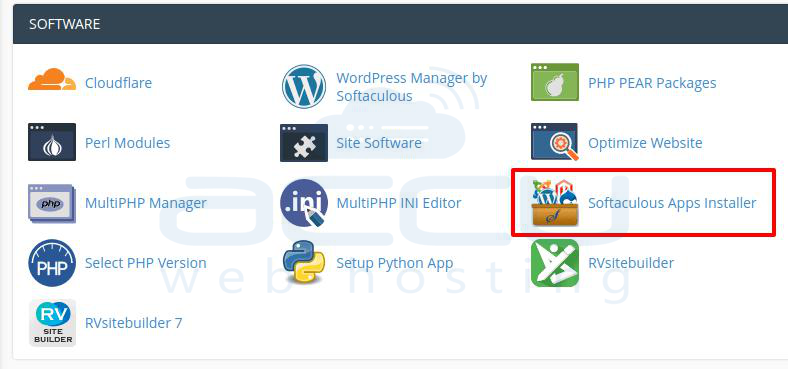Open the Optimize Website magnifier icon

pyautogui.click(x=555, y=142)
